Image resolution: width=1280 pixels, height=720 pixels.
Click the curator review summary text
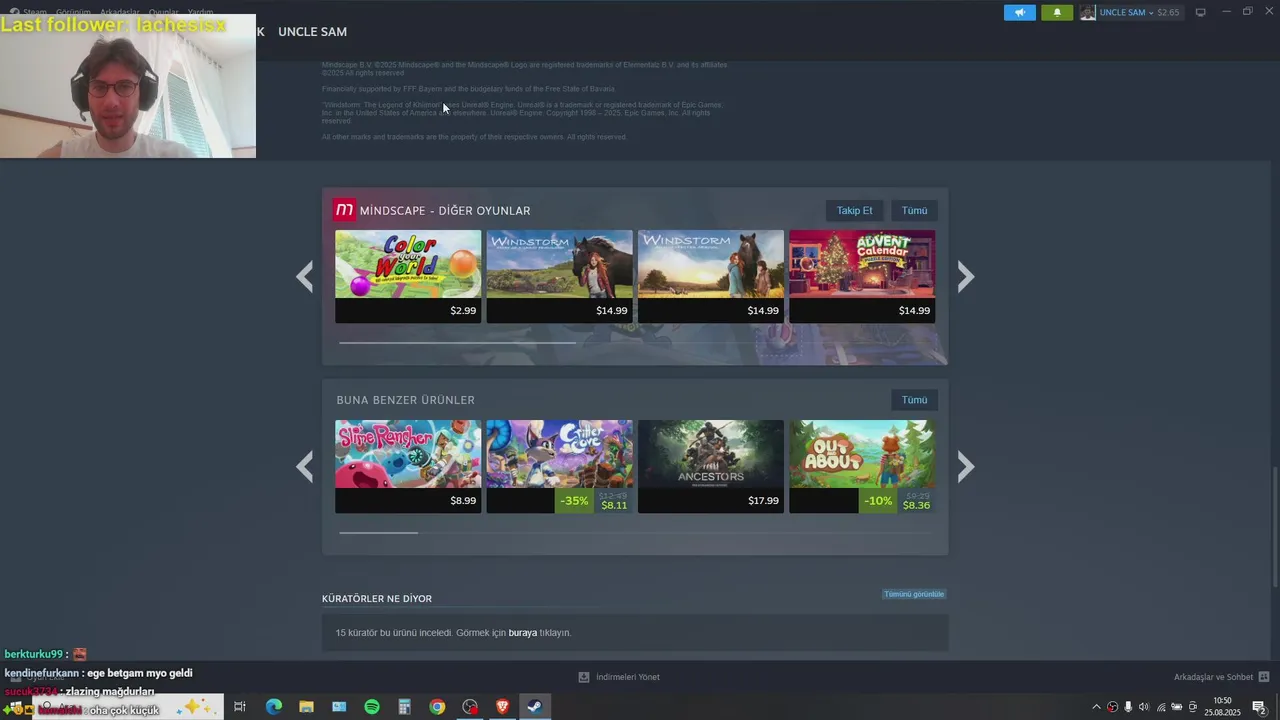click(453, 633)
